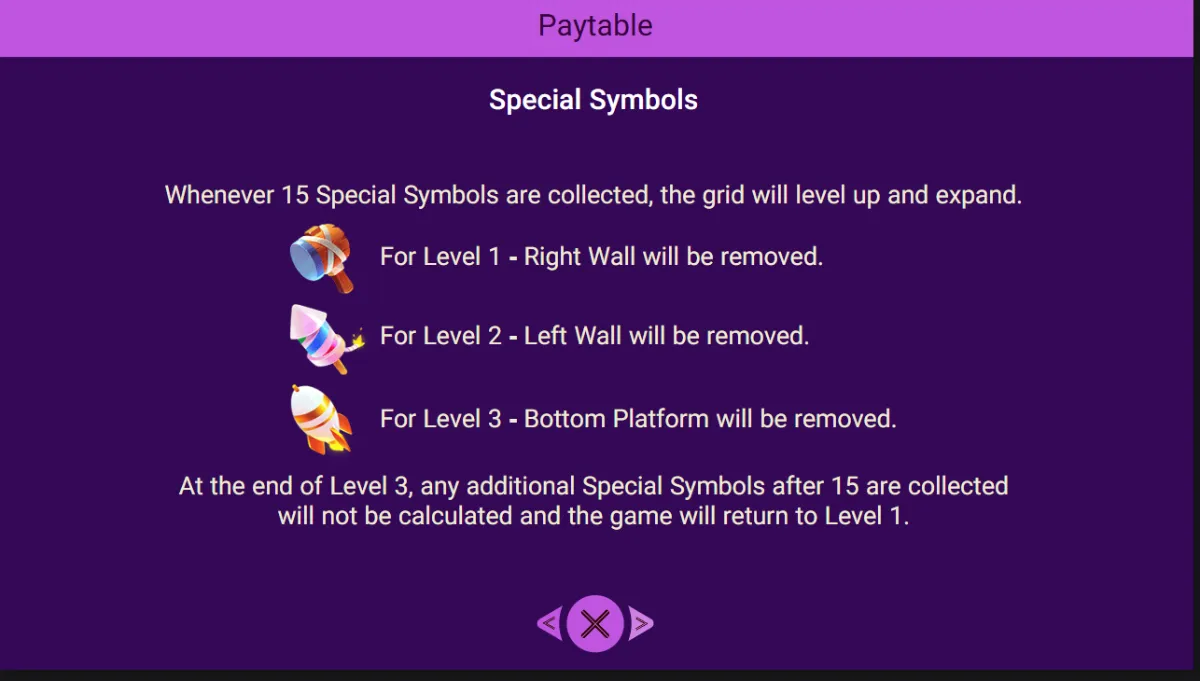1200x681 pixels.
Task: Select the Special Symbols heading
Action: coord(593,100)
